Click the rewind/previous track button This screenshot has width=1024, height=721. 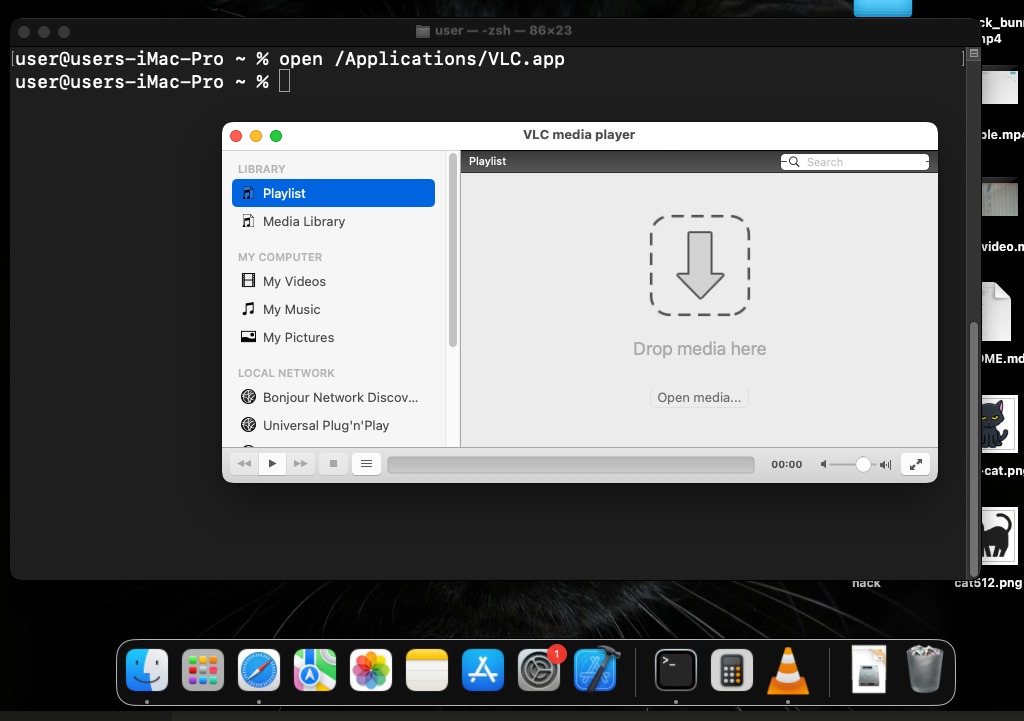244,464
